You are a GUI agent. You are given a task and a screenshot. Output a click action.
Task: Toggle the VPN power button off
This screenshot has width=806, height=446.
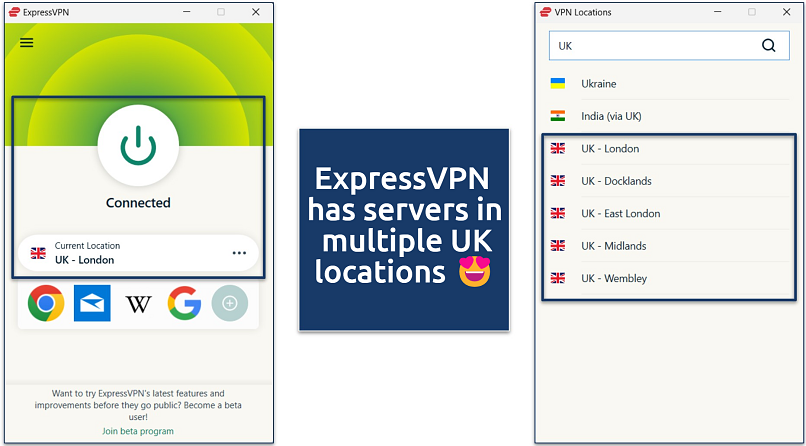138,147
